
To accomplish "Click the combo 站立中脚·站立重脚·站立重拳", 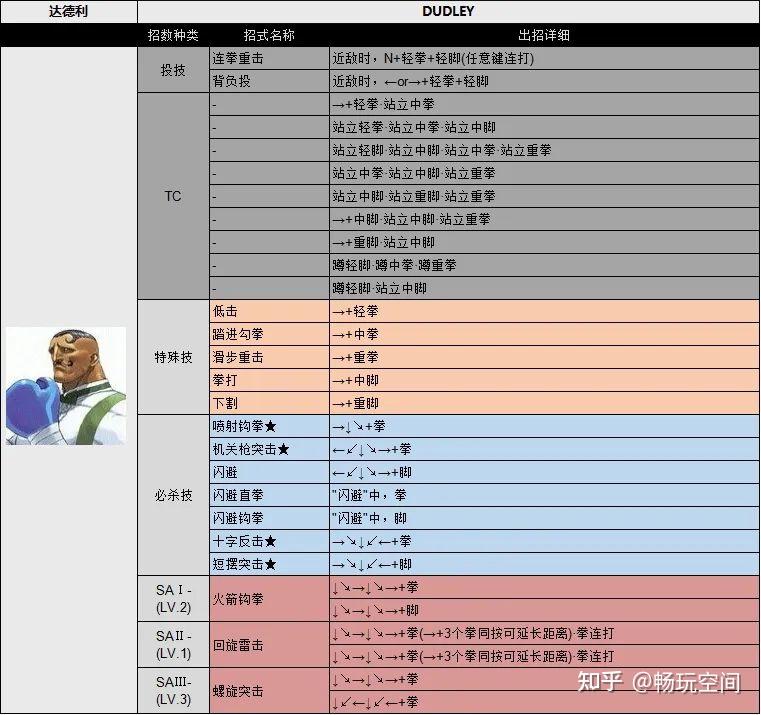I will [414, 196].
